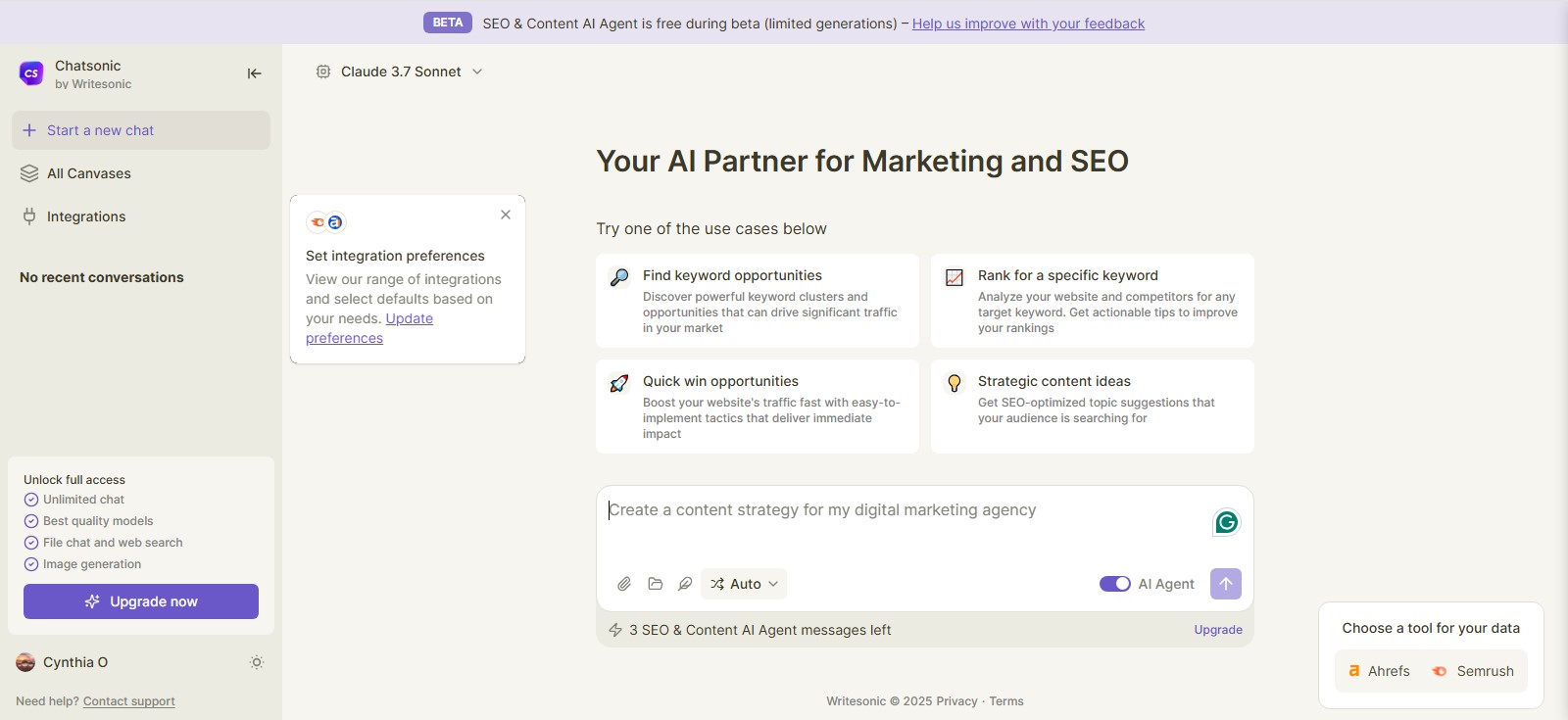Screen dimensions: 1568x720
Task: Click the Upgrade now button
Action: (141, 601)
